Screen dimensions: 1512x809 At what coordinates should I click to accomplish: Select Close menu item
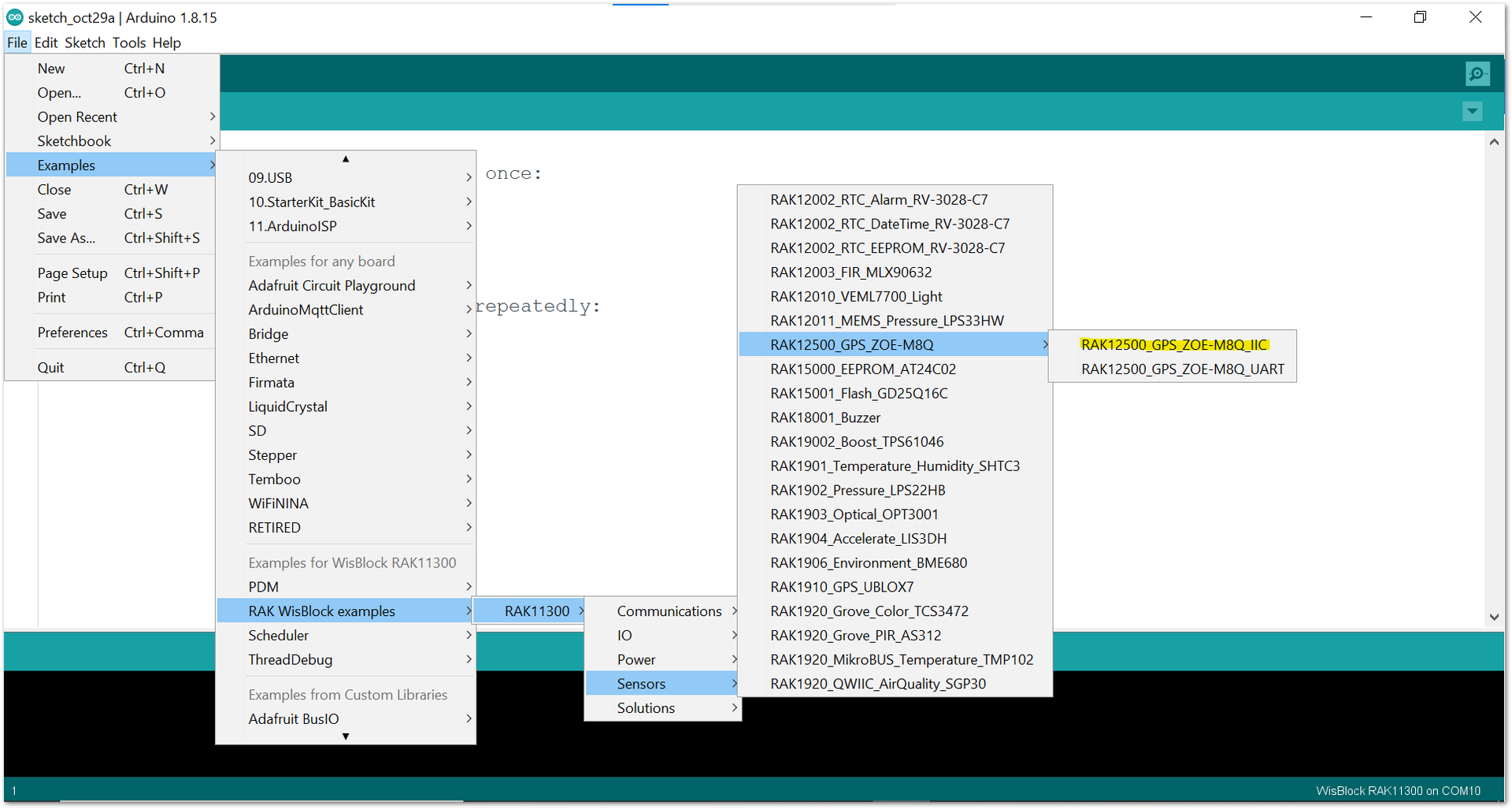pyautogui.click(x=111, y=190)
